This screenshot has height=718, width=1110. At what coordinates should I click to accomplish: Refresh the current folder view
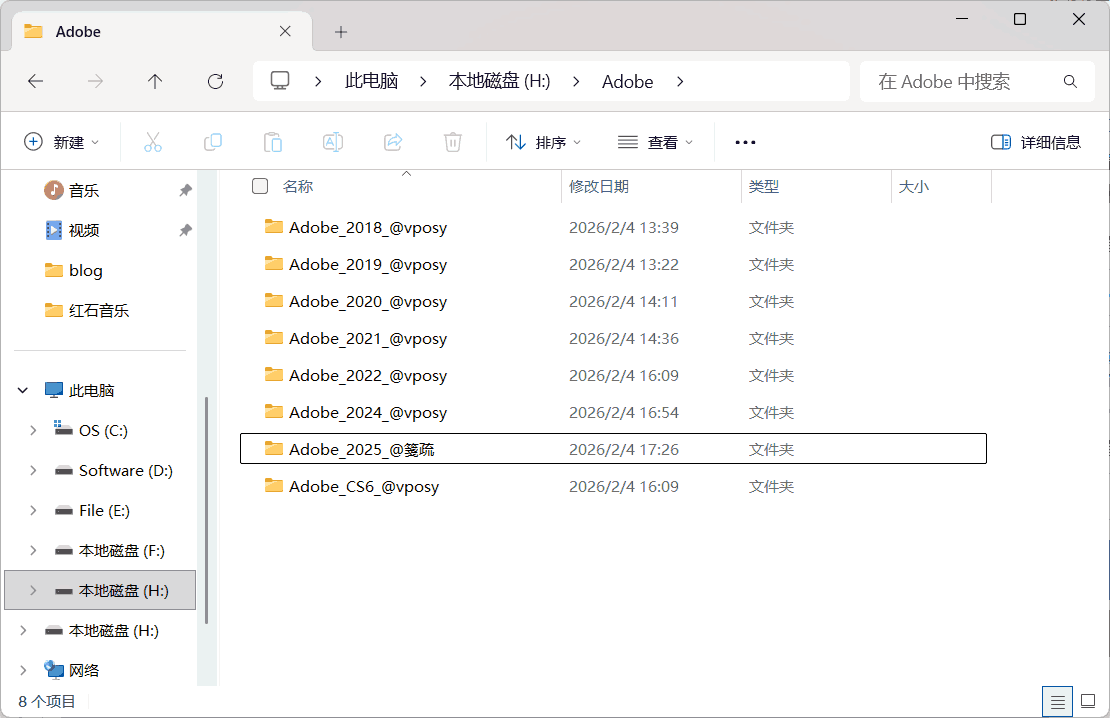tap(215, 81)
